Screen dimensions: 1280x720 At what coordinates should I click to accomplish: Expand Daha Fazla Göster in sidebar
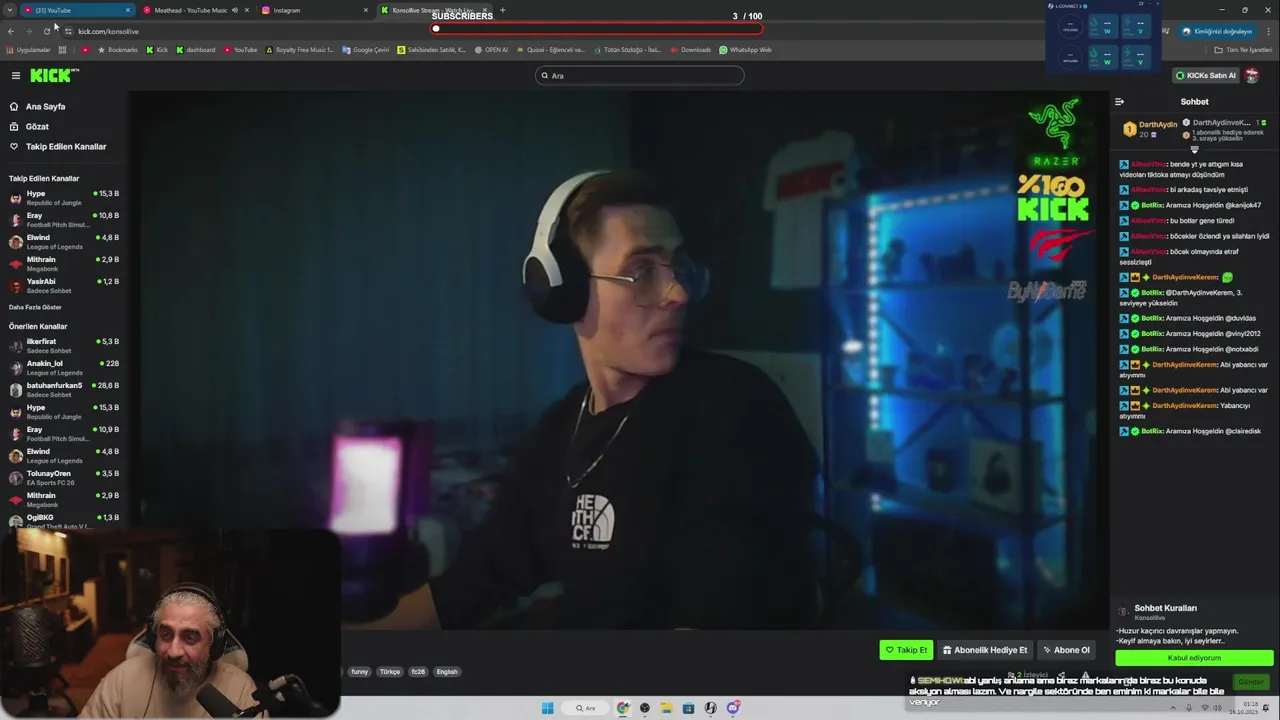35,307
